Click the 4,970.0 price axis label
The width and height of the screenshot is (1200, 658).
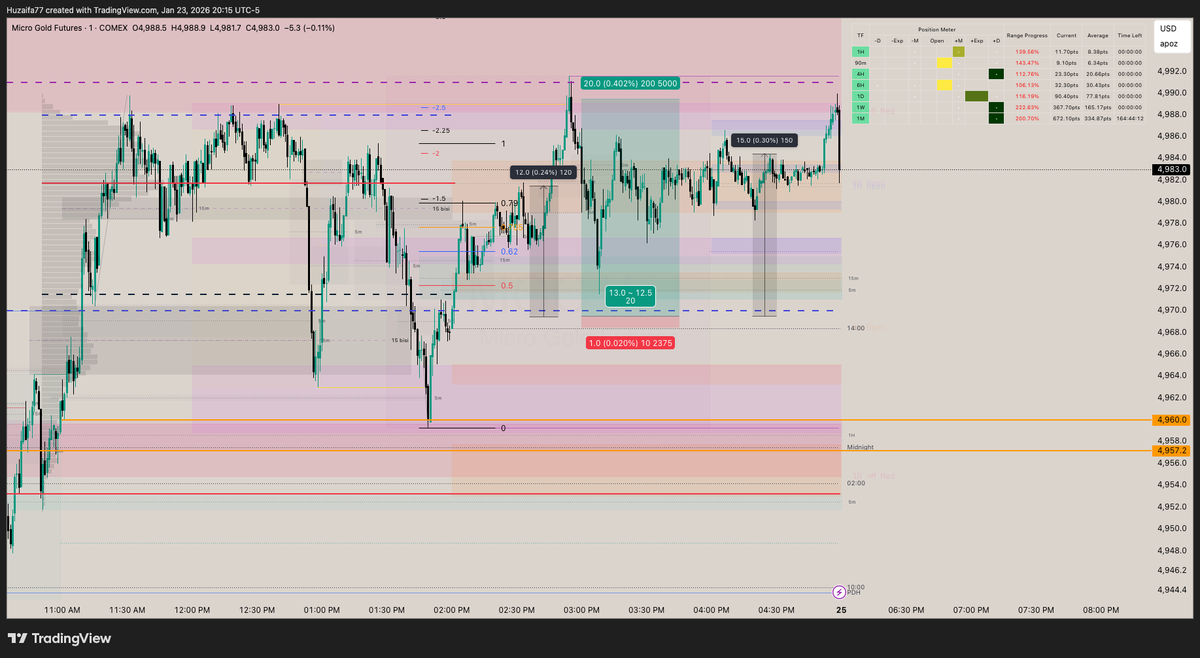1172,310
